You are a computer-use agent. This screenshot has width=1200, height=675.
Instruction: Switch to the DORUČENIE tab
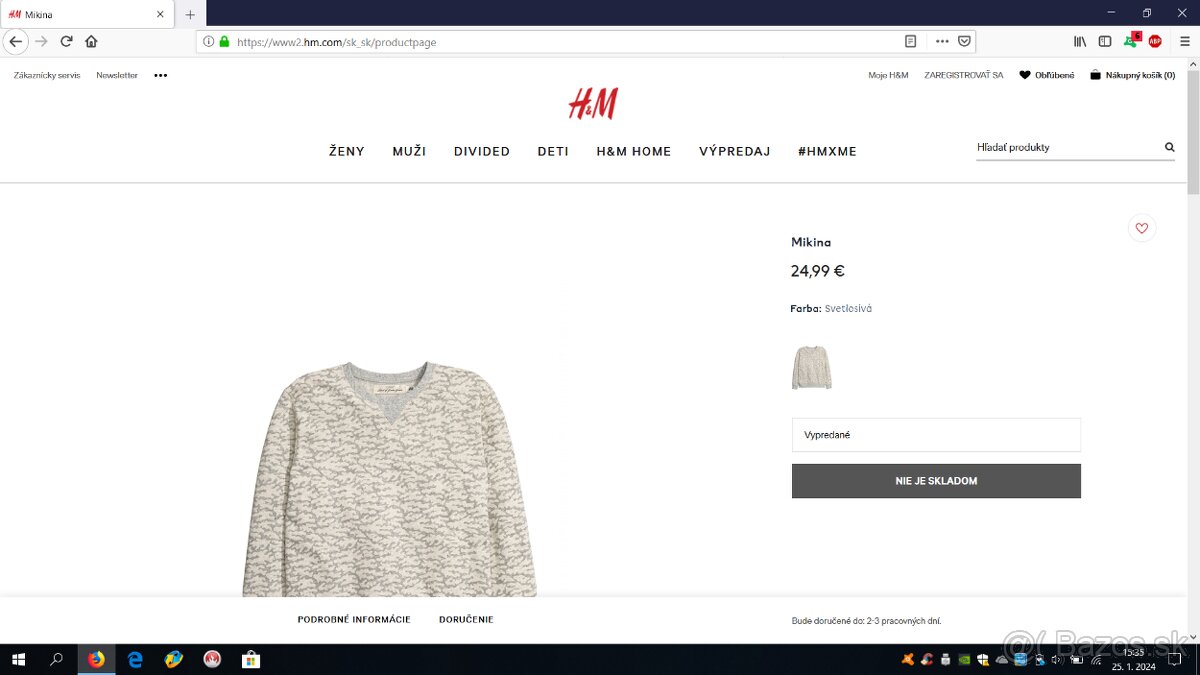(466, 620)
